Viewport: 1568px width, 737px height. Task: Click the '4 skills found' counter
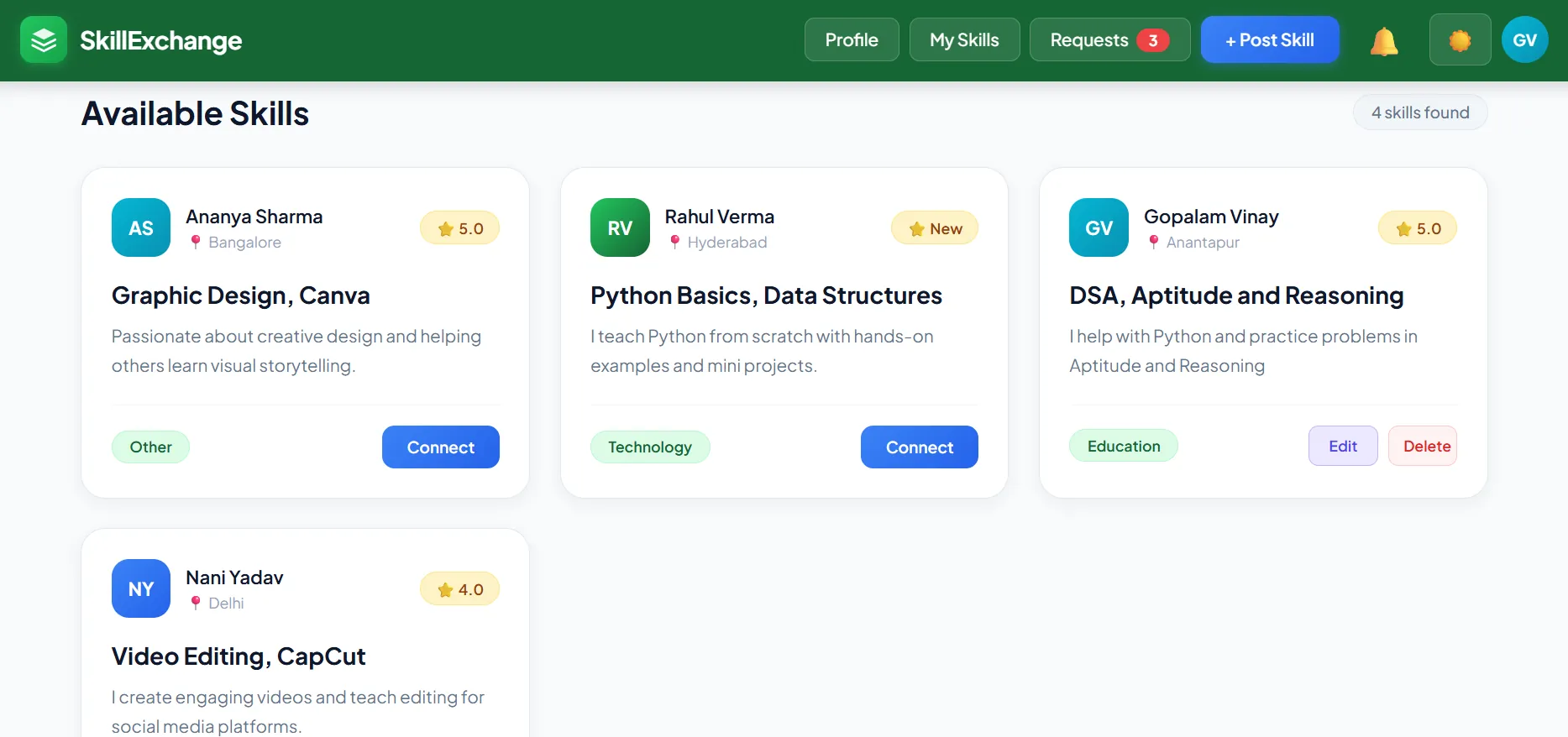coord(1420,112)
